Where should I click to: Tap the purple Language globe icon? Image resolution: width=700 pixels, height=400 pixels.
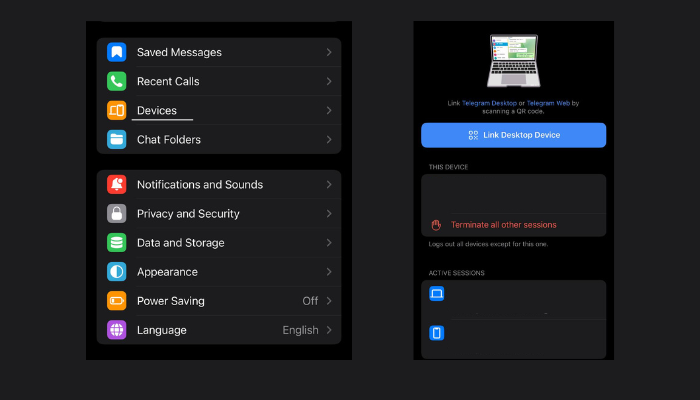point(117,330)
